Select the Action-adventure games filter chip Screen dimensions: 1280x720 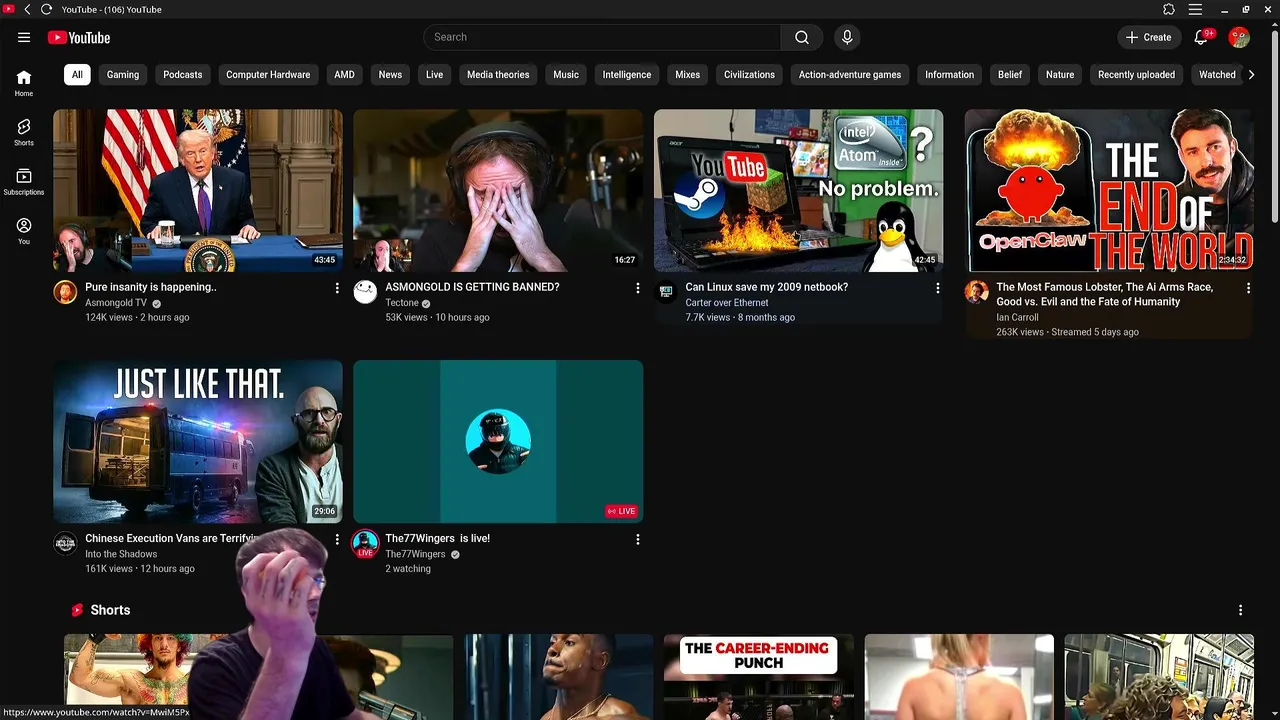pyautogui.click(x=850, y=75)
